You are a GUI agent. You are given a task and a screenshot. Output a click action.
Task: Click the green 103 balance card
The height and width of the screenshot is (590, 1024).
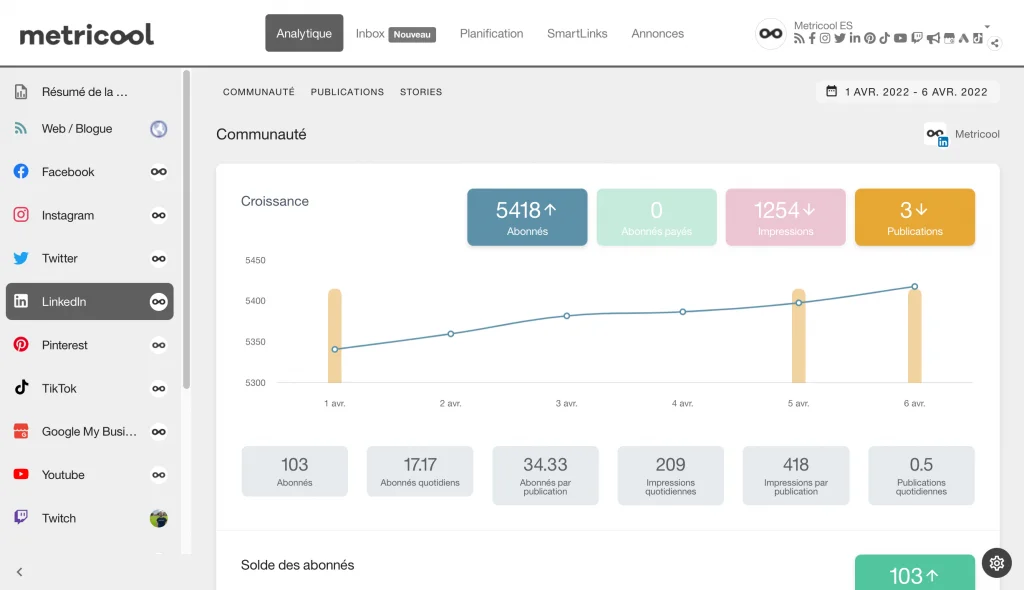pos(914,573)
